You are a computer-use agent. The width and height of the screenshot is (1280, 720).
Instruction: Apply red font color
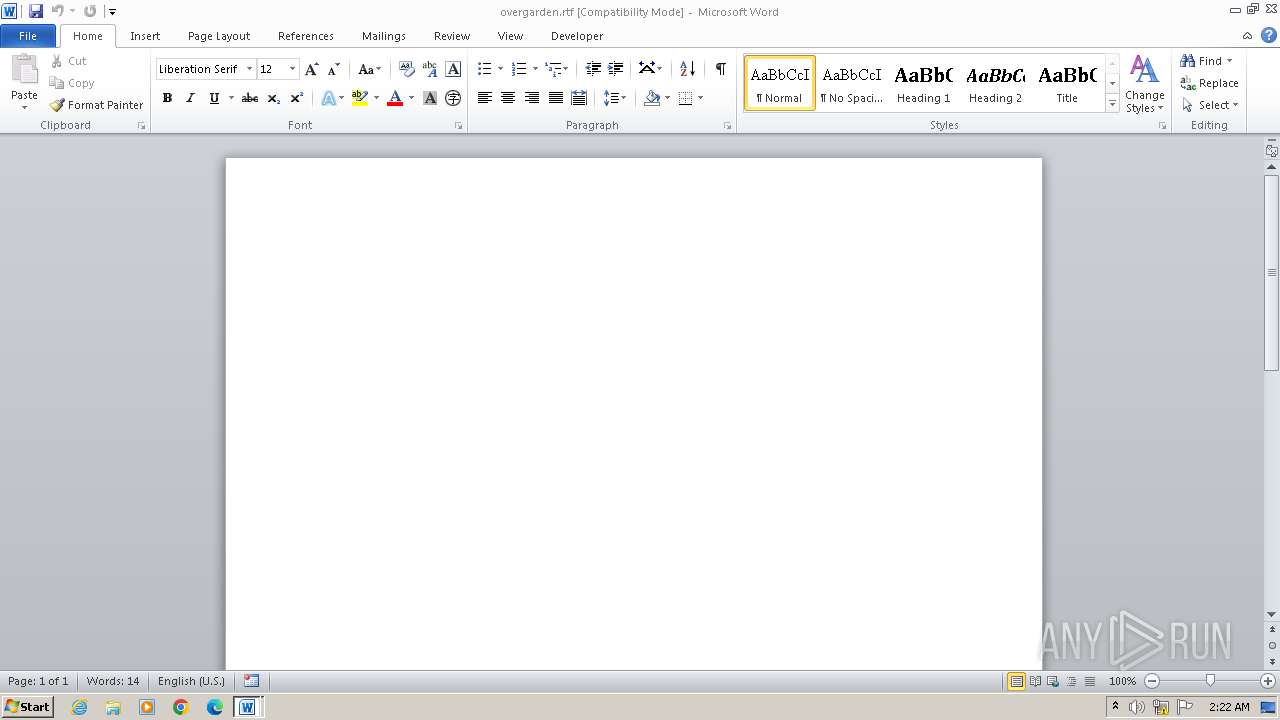[x=395, y=98]
